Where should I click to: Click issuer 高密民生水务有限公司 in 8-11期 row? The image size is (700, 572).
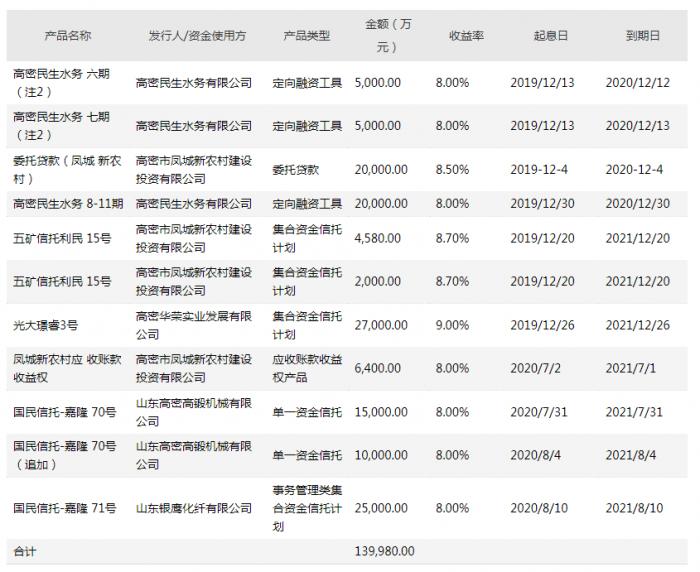(x=194, y=204)
